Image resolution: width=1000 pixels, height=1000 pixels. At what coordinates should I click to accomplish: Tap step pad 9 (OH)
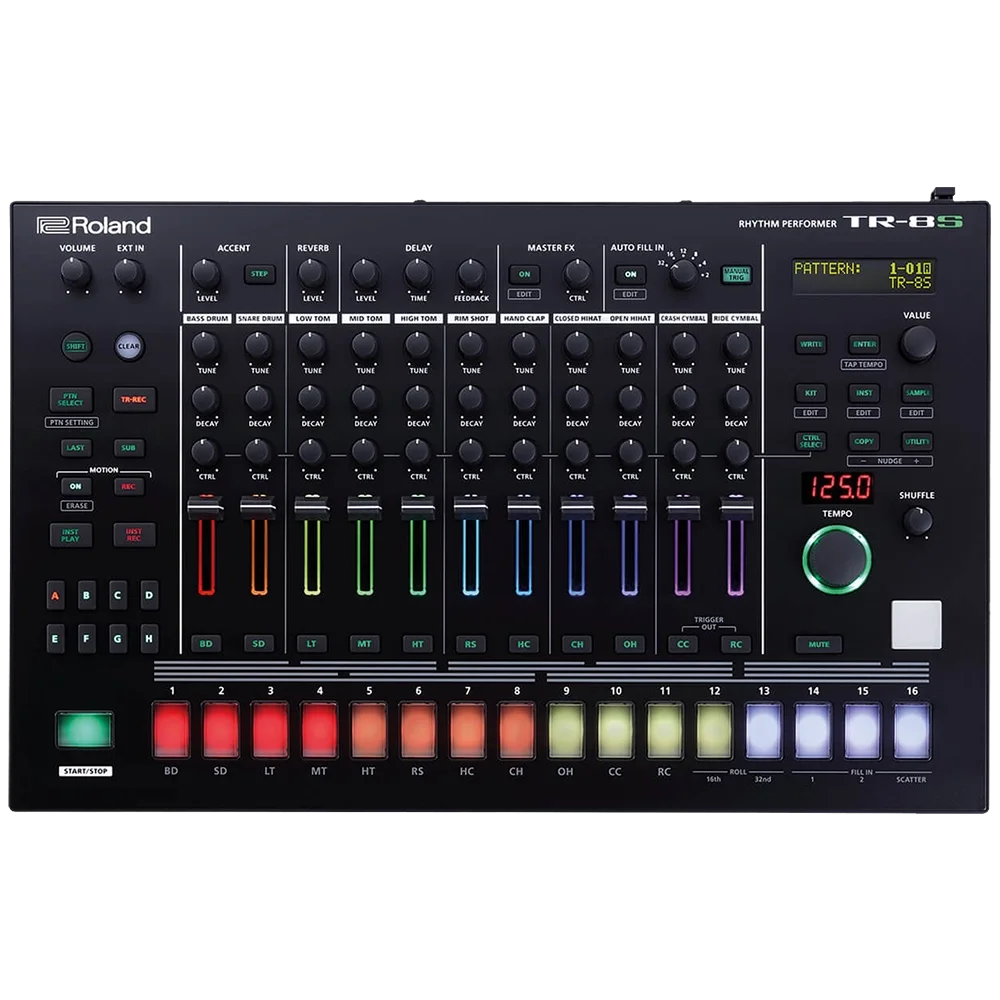[566, 730]
